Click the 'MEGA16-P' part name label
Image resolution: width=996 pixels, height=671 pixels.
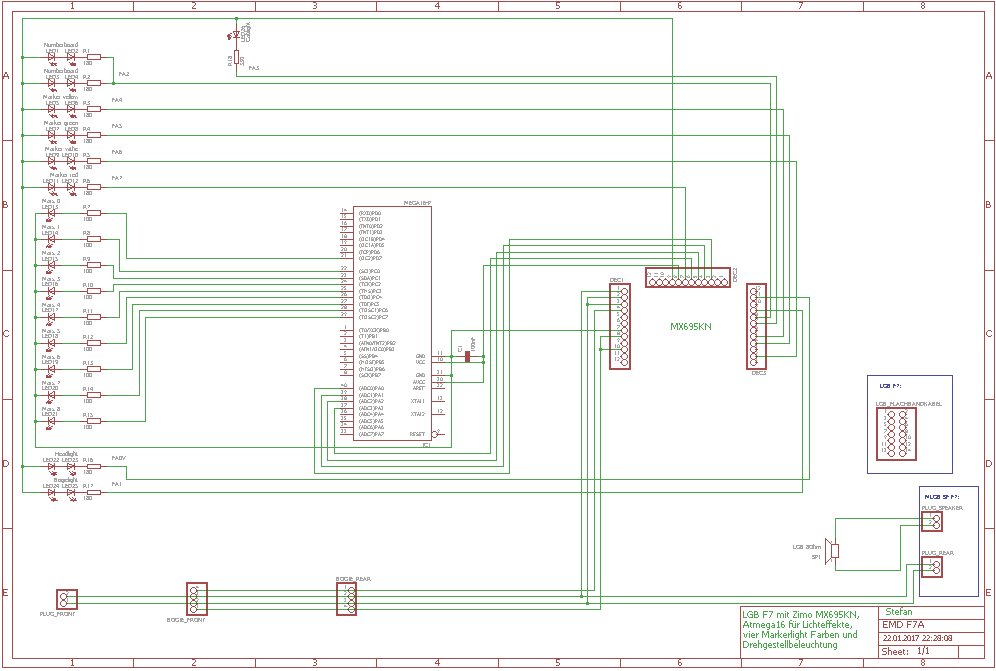[417, 203]
